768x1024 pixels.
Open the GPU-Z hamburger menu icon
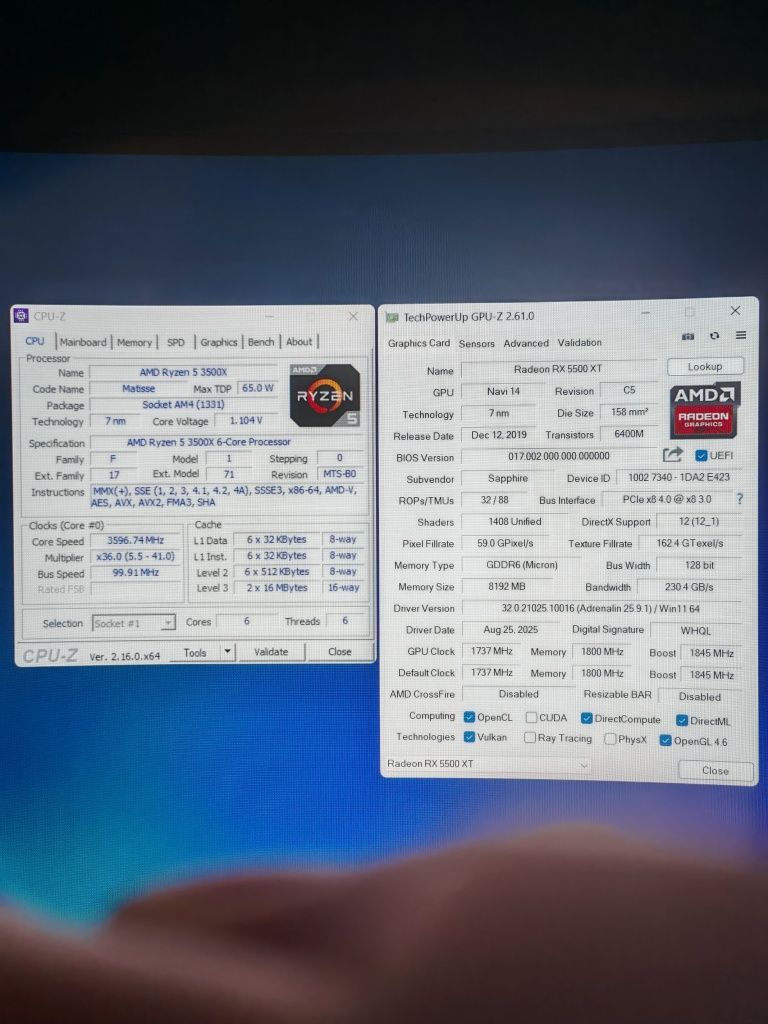point(741,335)
